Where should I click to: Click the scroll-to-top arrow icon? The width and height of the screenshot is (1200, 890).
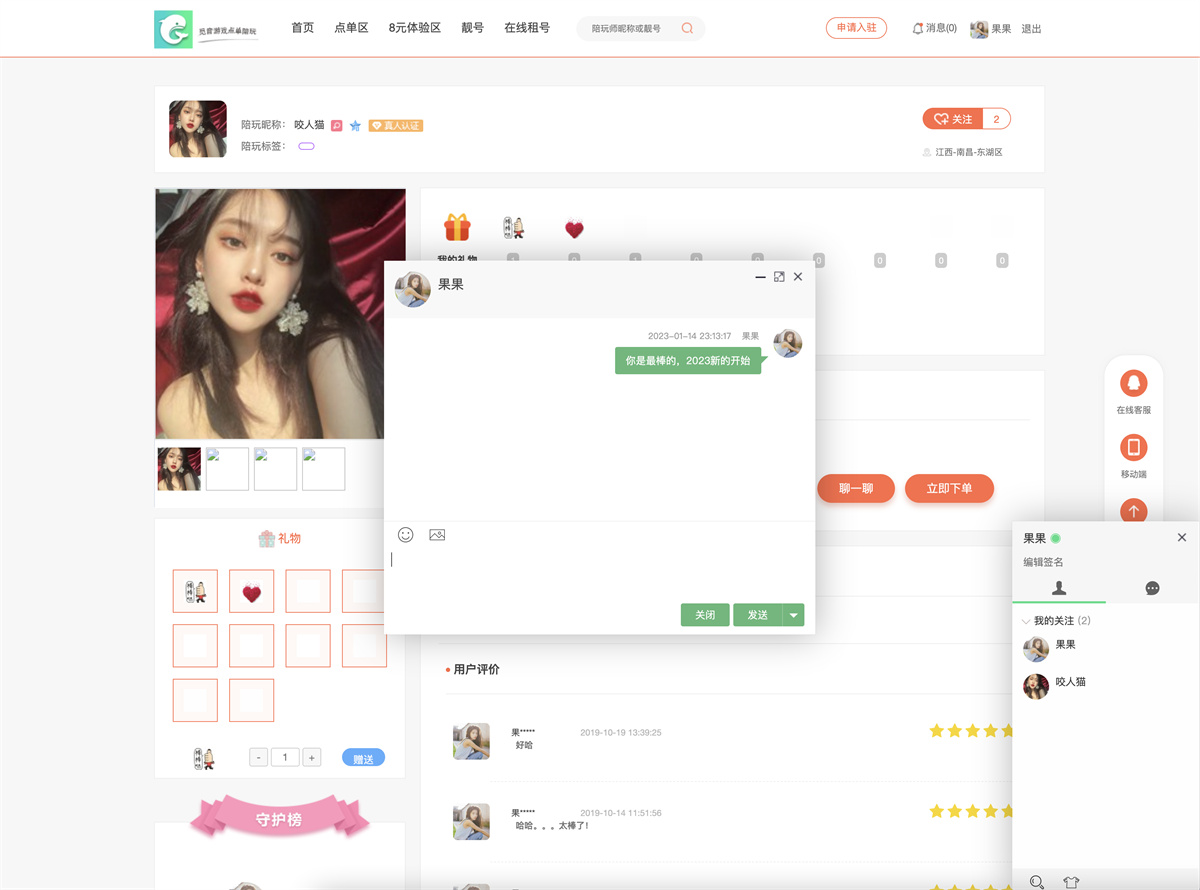(x=1133, y=511)
